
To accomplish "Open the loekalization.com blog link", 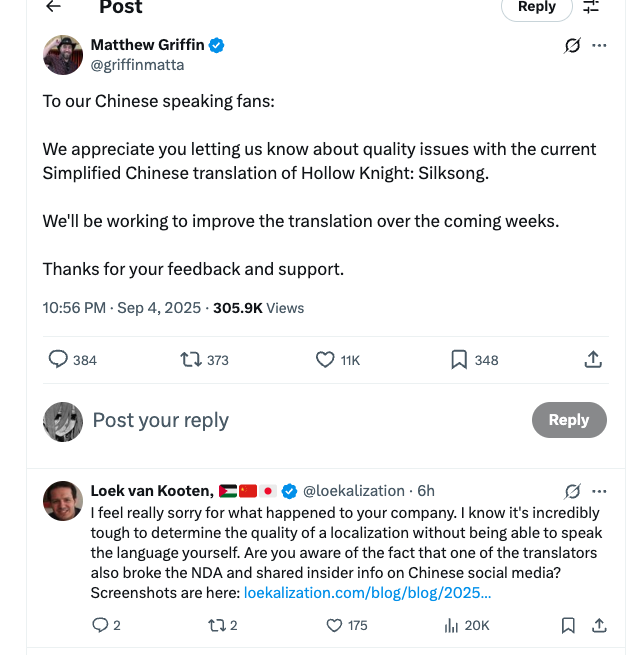I will [x=367, y=593].
